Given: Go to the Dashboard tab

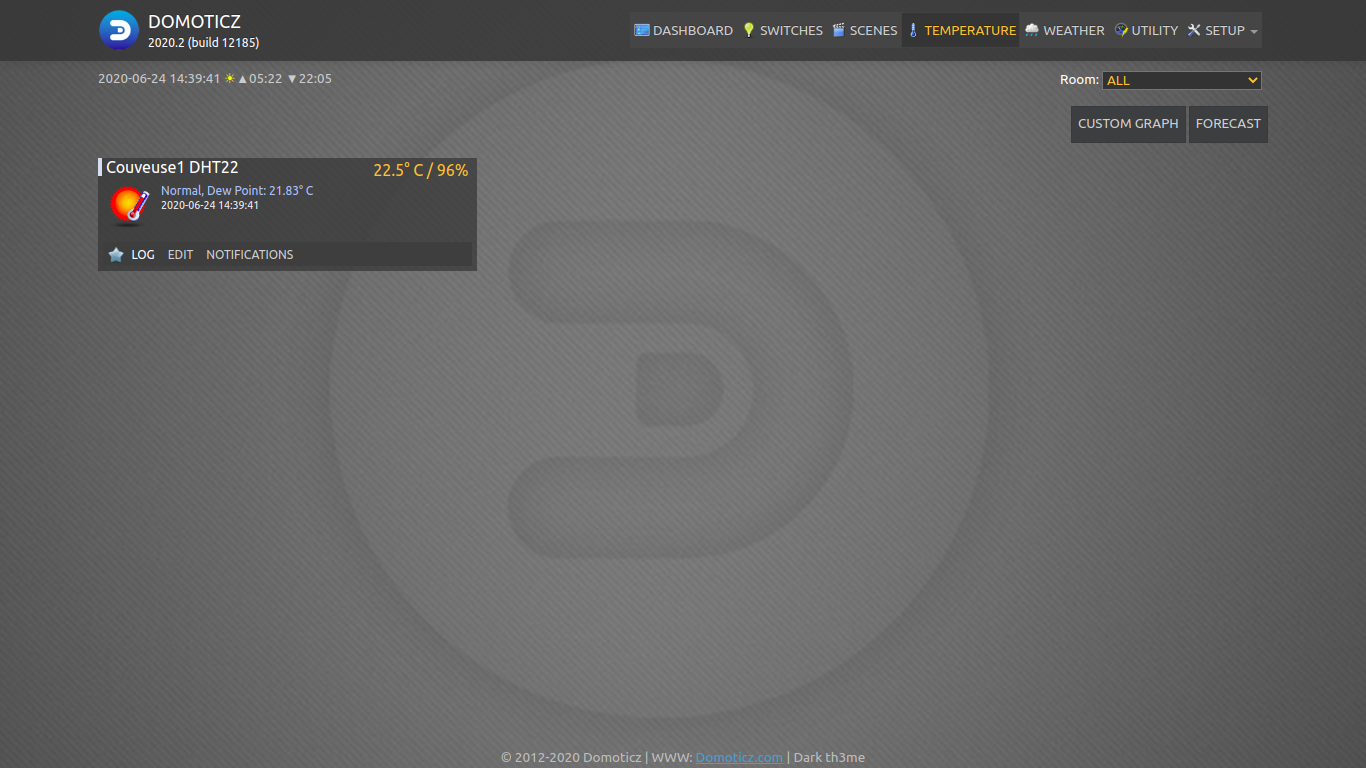Looking at the screenshot, I should tap(683, 30).
